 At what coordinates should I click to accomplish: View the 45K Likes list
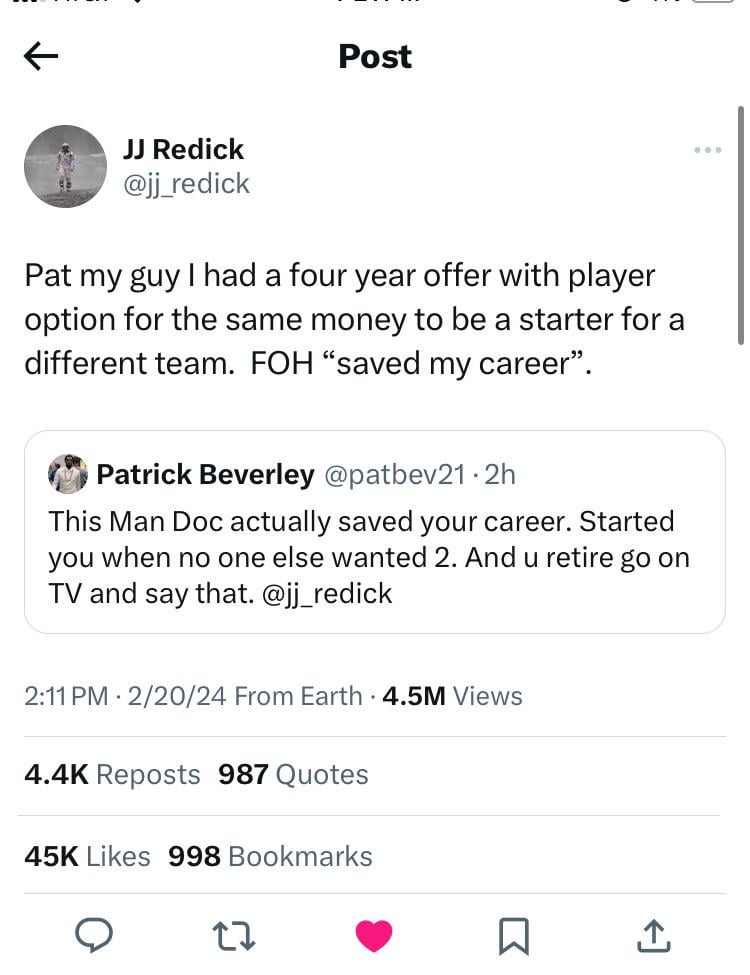pyautogui.click(x=87, y=856)
